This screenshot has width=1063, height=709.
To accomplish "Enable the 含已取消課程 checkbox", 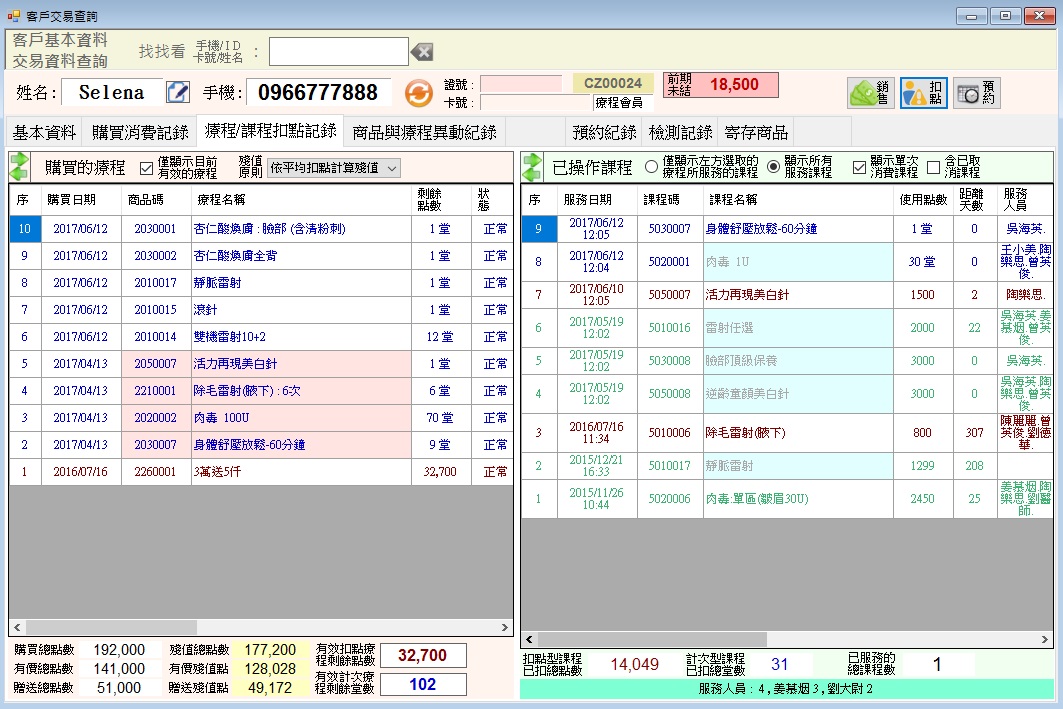I will (x=934, y=168).
